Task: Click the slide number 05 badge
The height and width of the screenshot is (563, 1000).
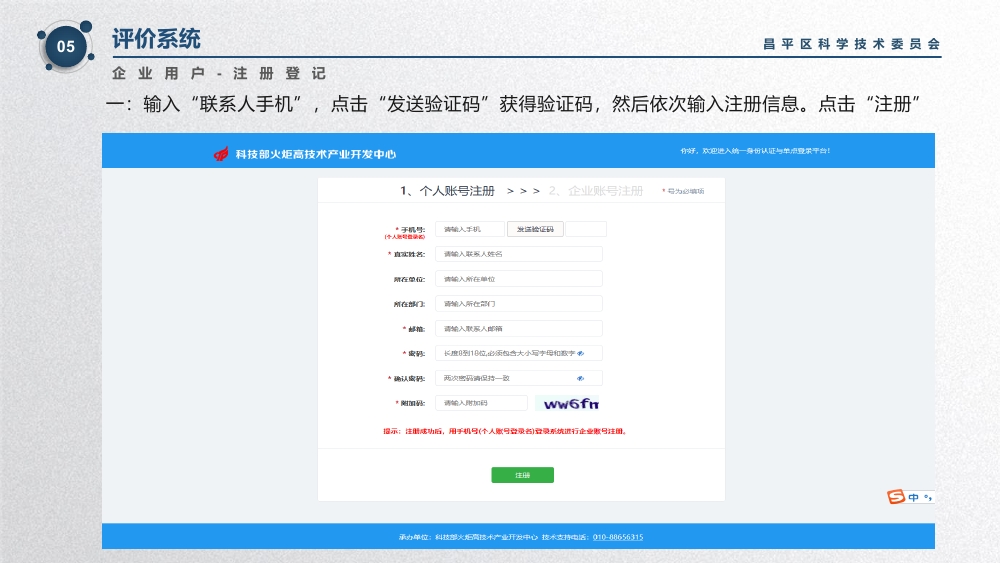Action: click(65, 47)
